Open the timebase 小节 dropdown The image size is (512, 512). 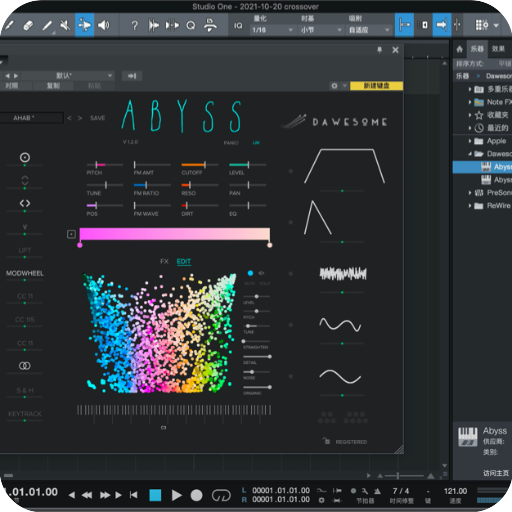[x=321, y=30]
